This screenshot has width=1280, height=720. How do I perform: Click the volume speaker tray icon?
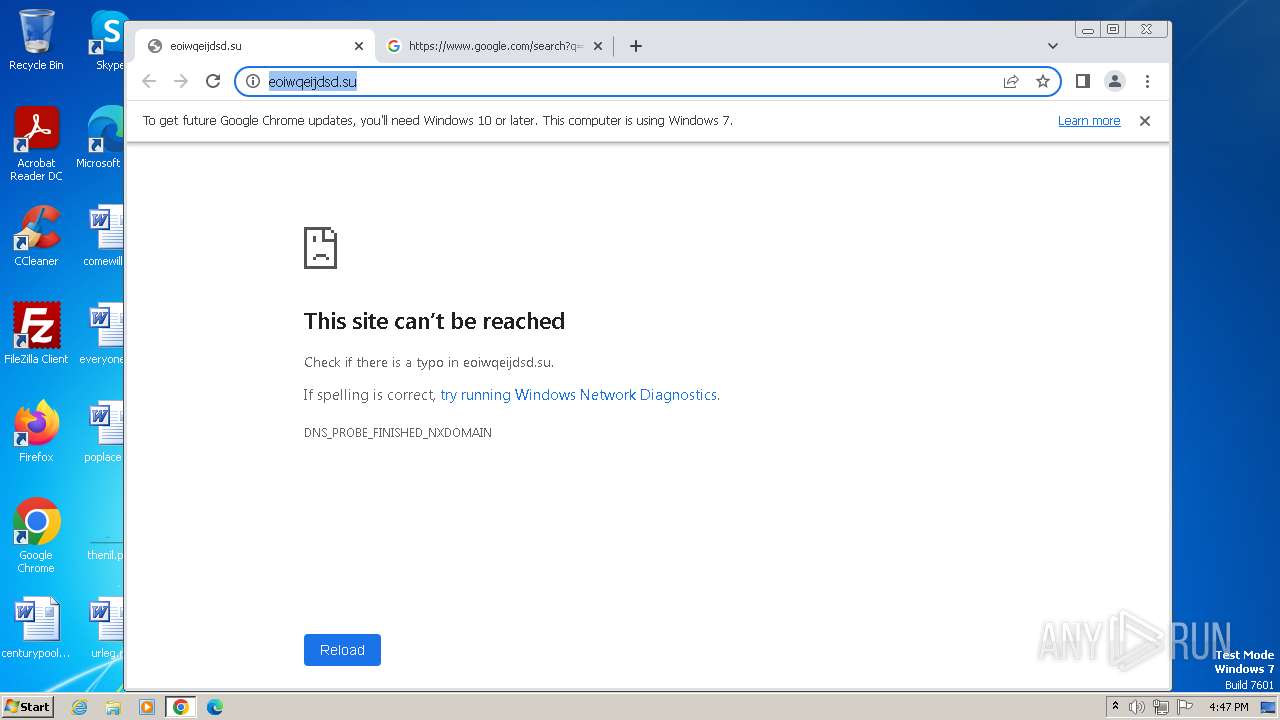pyautogui.click(x=1137, y=707)
